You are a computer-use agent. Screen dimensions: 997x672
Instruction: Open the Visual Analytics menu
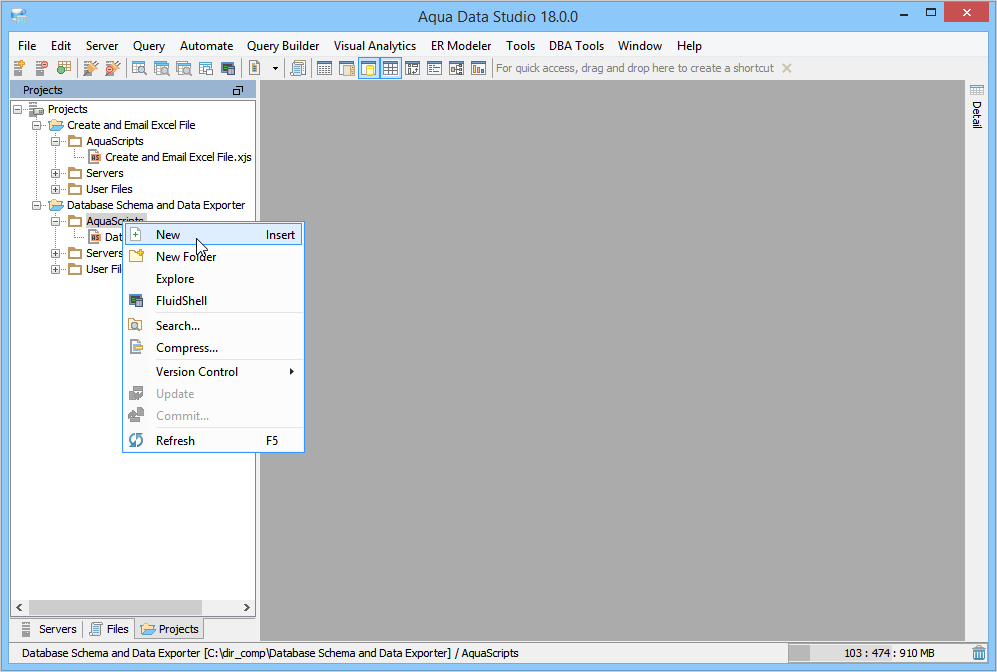pos(375,46)
